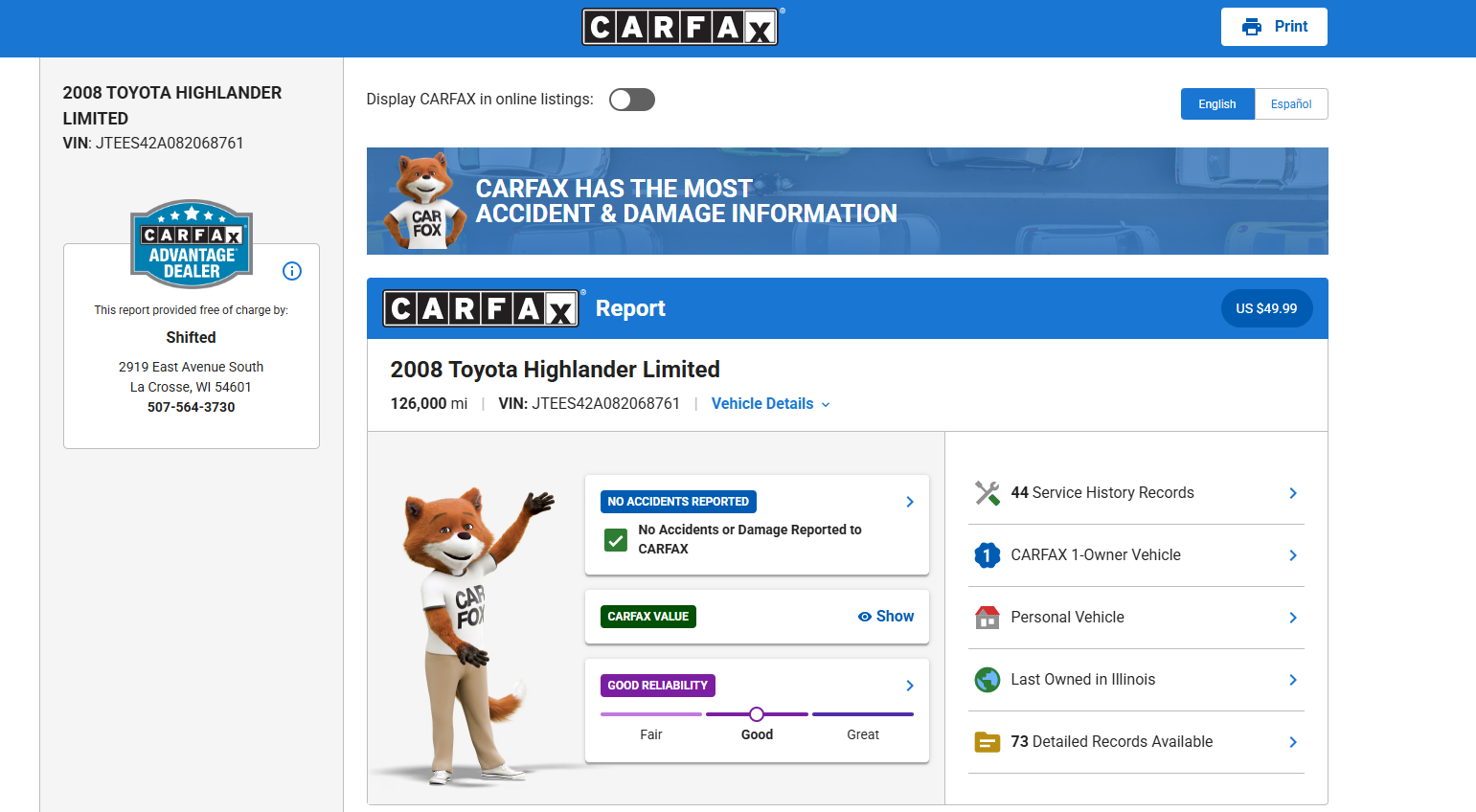
Task: Expand the Good Reliability chevron
Action: tap(910, 686)
